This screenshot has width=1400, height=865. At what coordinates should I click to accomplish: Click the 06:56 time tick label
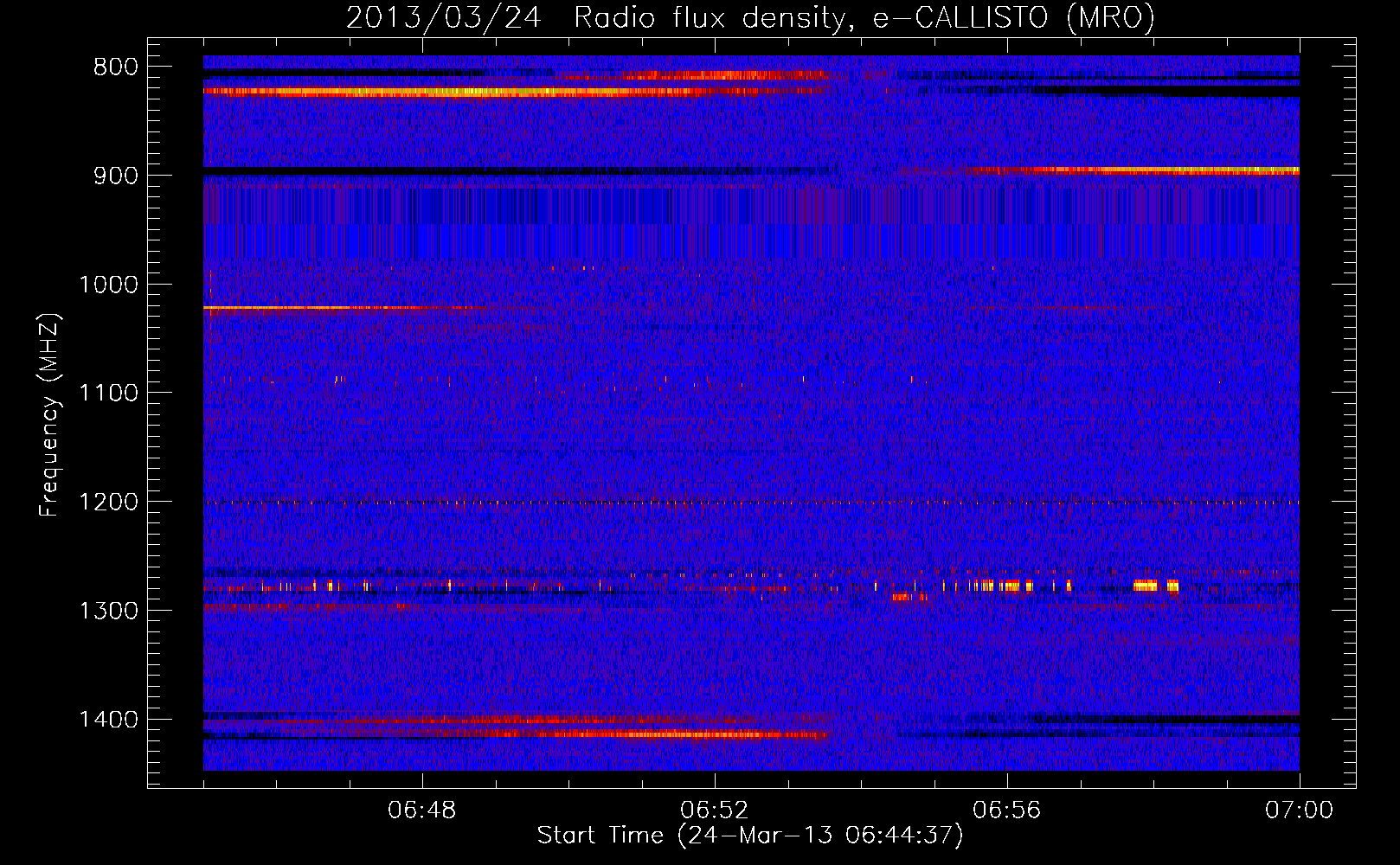coord(1007,811)
